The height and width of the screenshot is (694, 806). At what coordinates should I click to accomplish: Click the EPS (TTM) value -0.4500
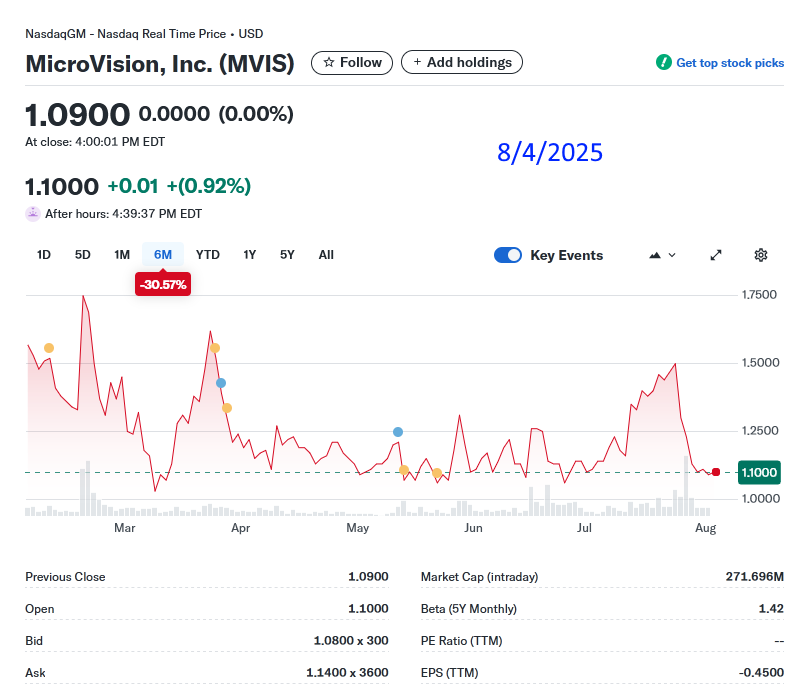coord(761,672)
